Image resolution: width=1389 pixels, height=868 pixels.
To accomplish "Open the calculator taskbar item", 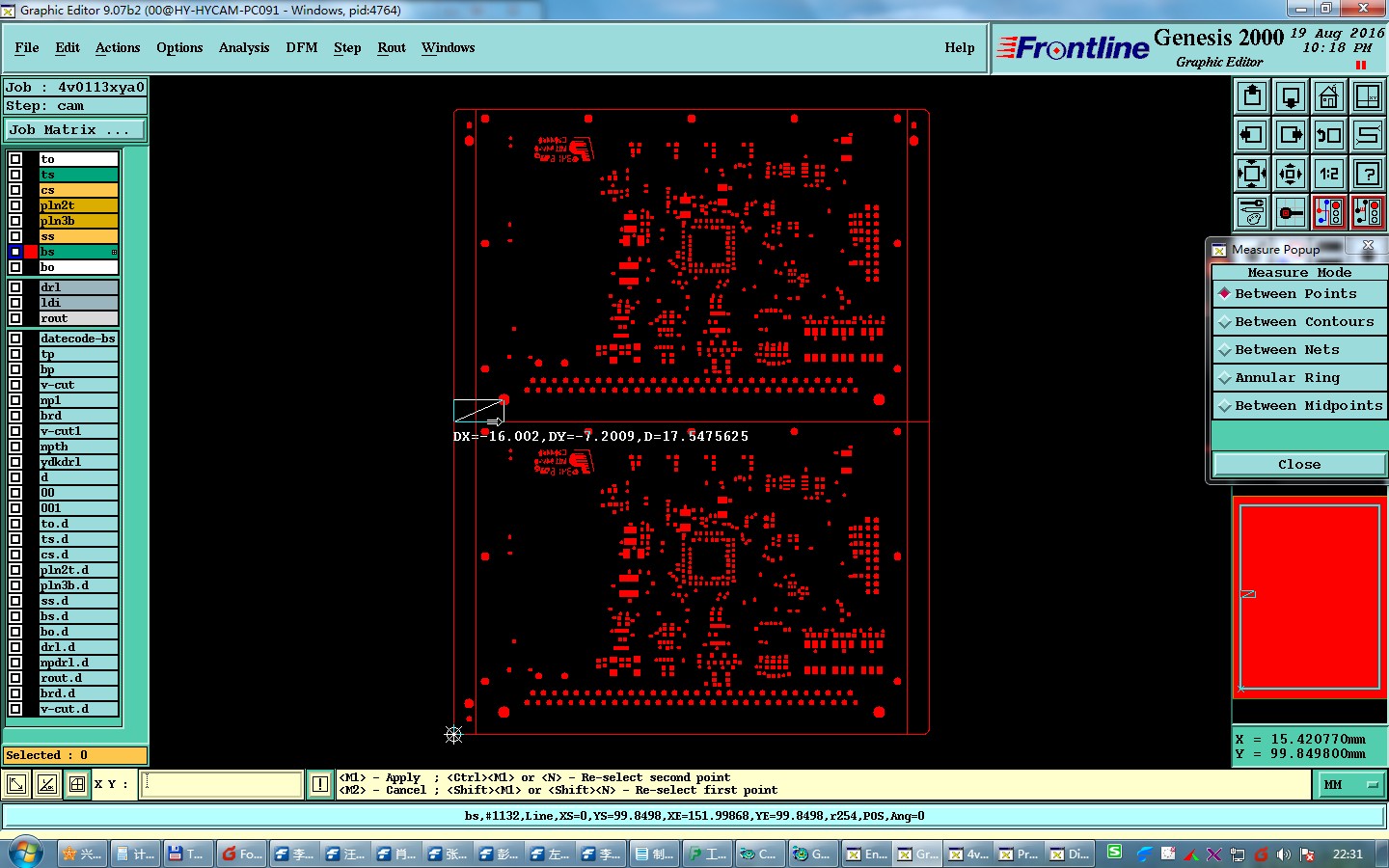I will 134,854.
